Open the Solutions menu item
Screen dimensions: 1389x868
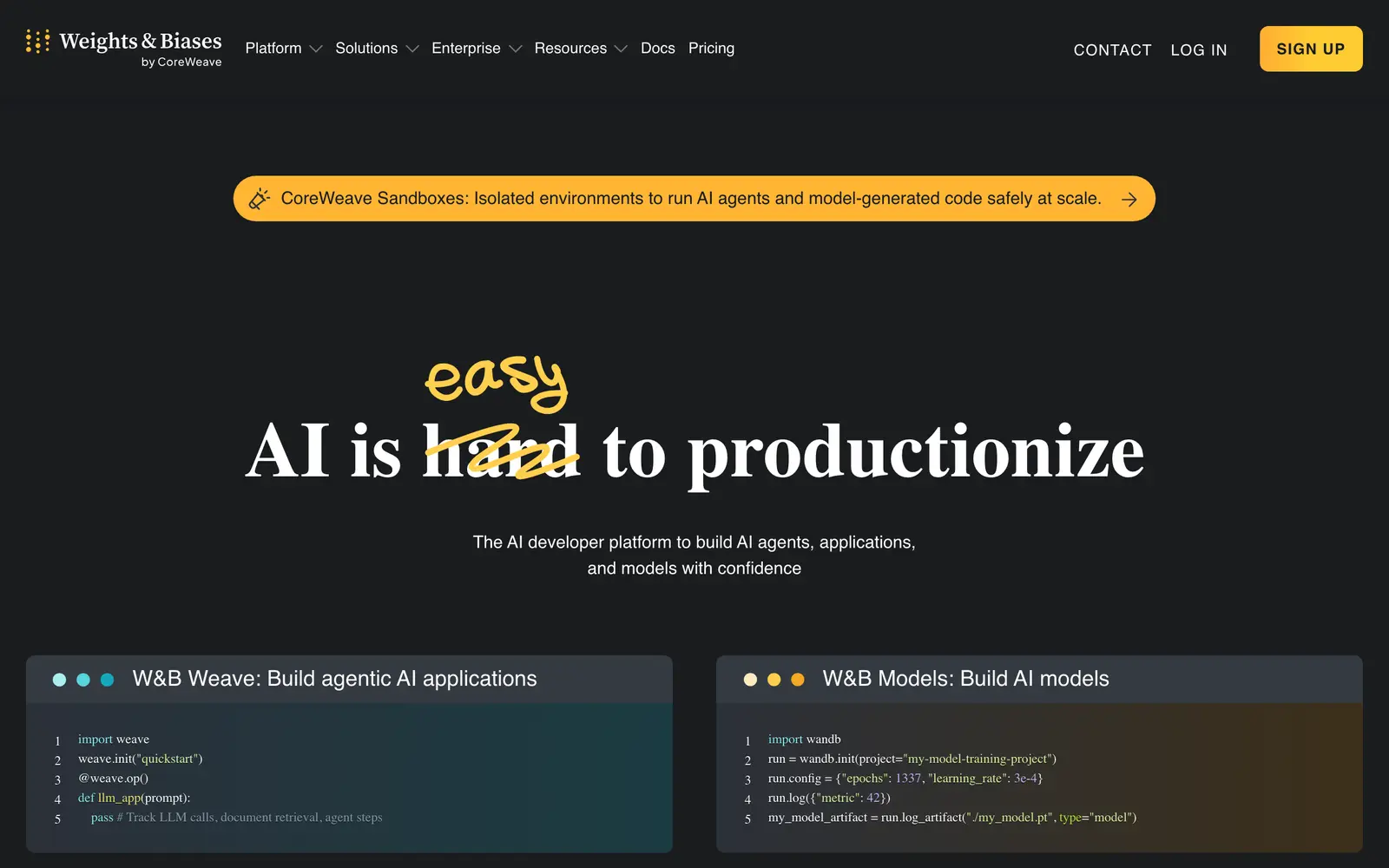tap(366, 49)
